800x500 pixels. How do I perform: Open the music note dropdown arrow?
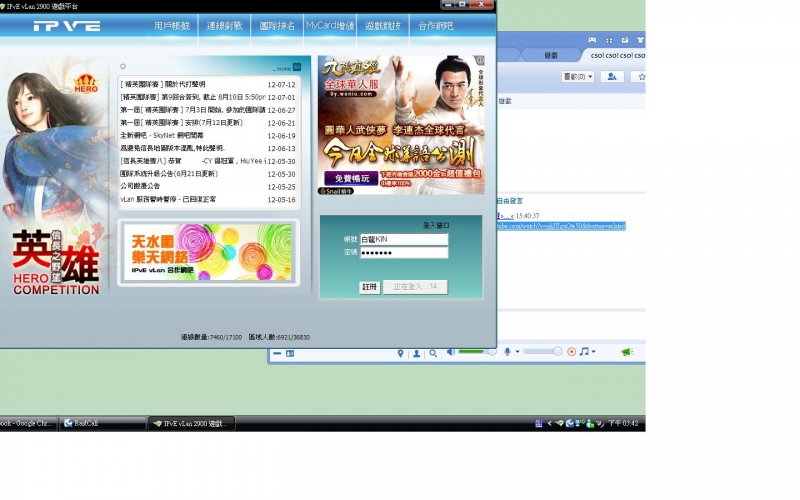tap(593, 351)
